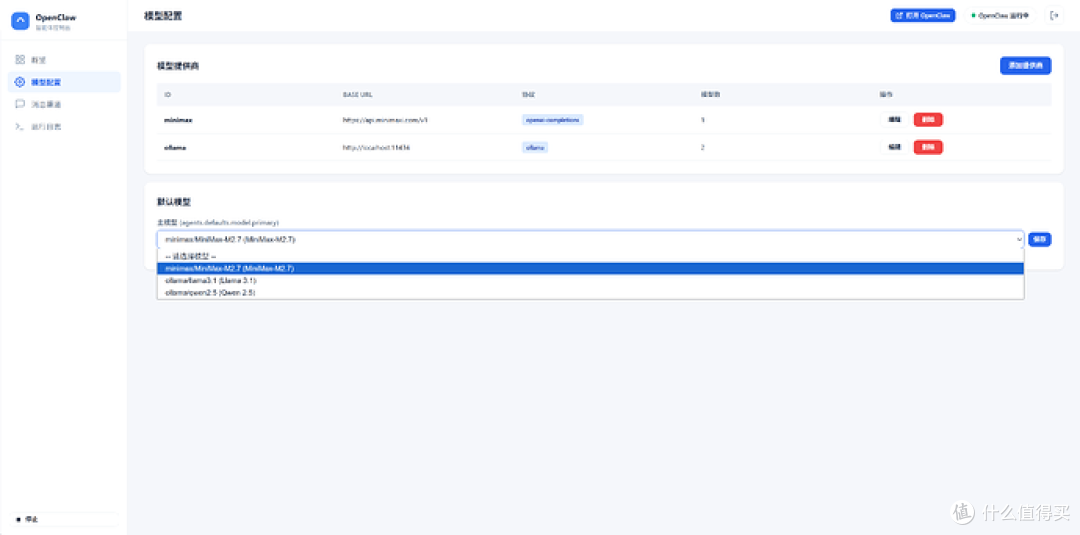Click the BASE URL column header
Viewport: 1080px width, 535px height.
(357, 94)
